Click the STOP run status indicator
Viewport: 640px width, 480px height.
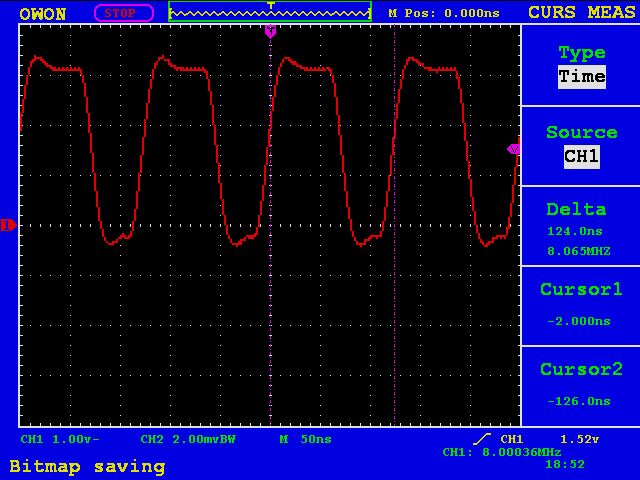click(124, 13)
